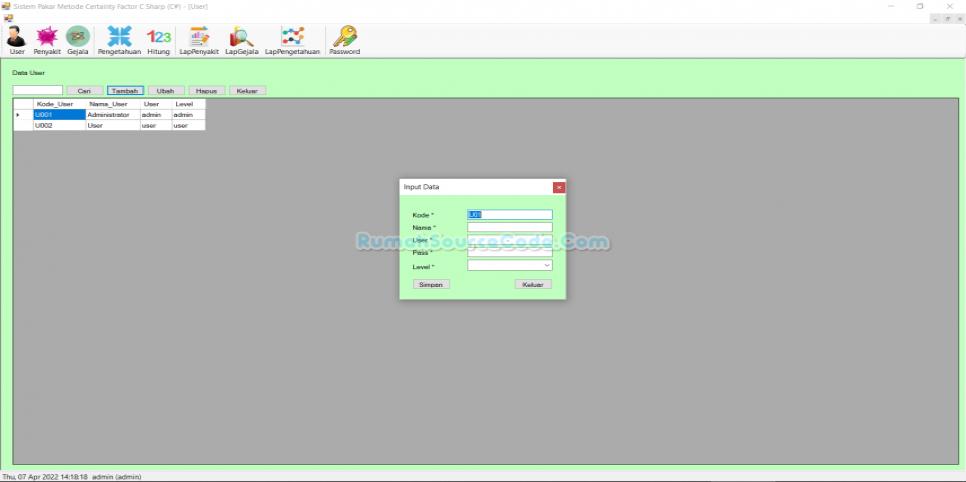
Task: Open the Pengetahuan toolbar icon
Action: point(120,41)
